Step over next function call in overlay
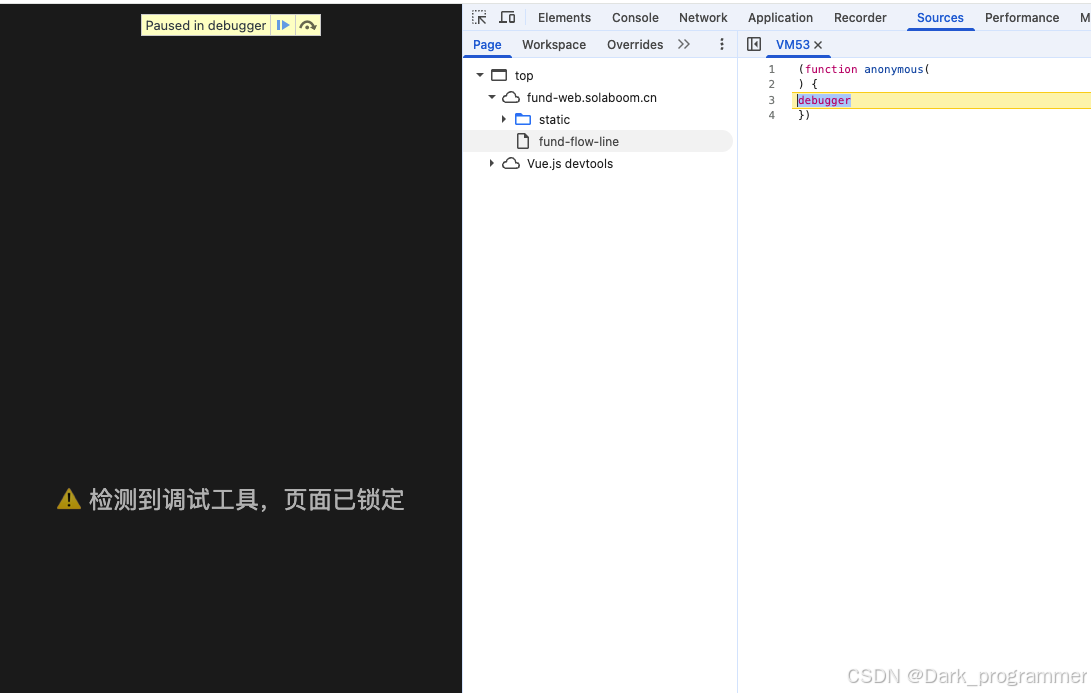The height and width of the screenshot is (693, 1091). point(308,25)
